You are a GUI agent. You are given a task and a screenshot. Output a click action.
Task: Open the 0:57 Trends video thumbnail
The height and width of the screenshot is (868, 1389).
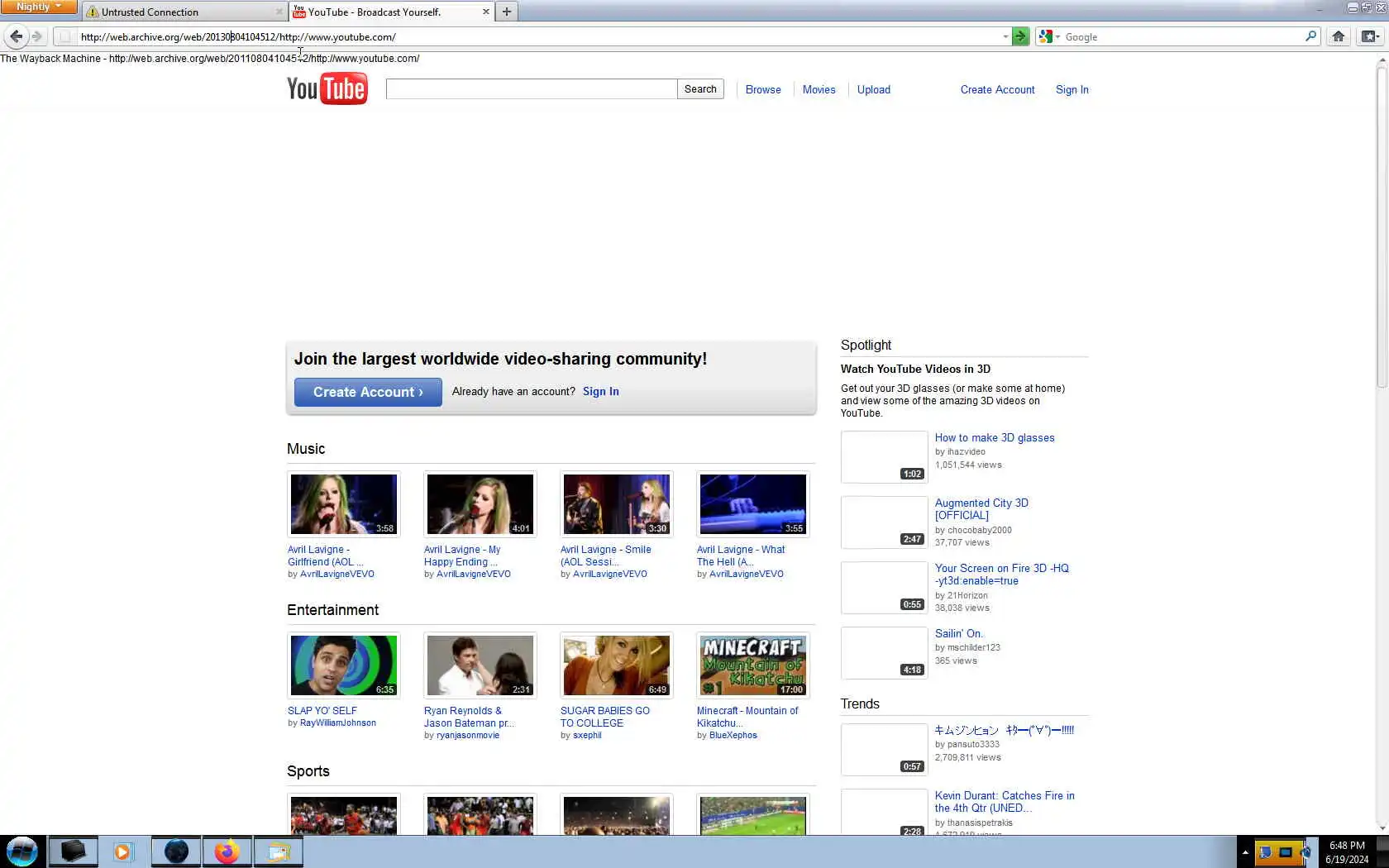[885, 750]
